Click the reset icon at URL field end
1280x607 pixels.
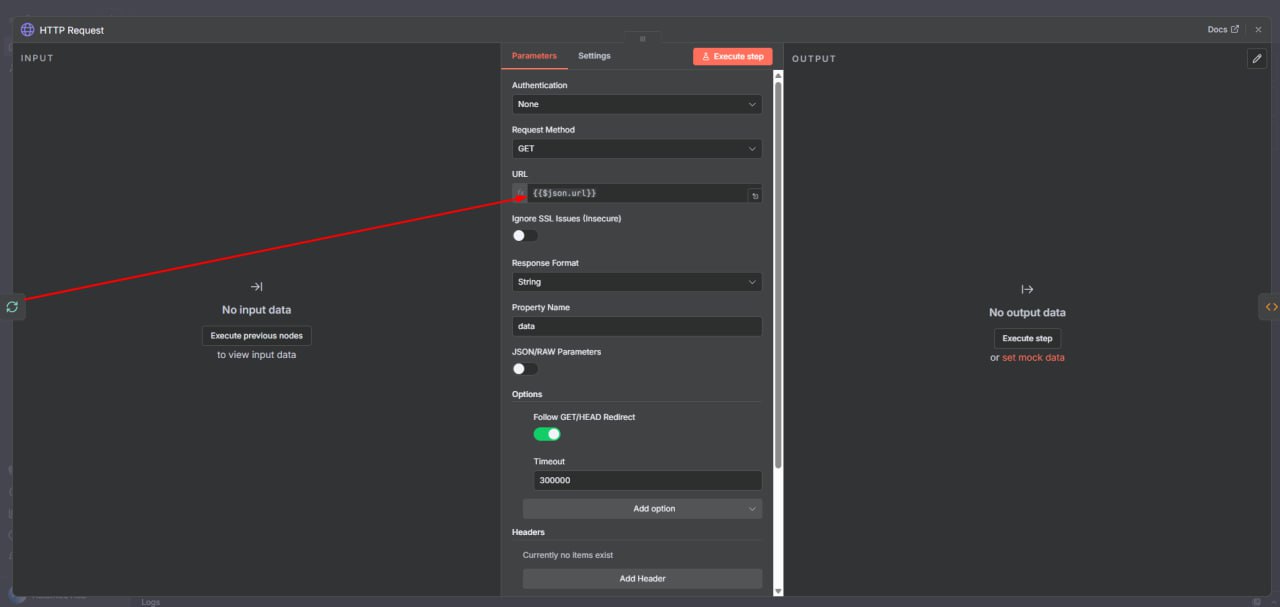[x=755, y=194]
